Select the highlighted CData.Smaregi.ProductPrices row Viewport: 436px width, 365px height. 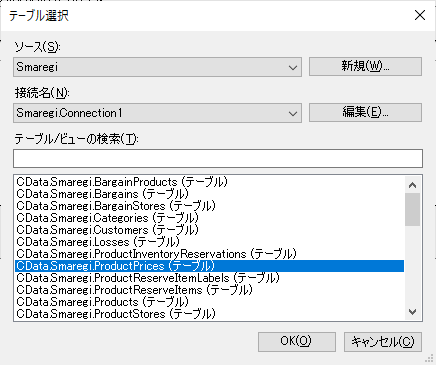click(x=209, y=266)
